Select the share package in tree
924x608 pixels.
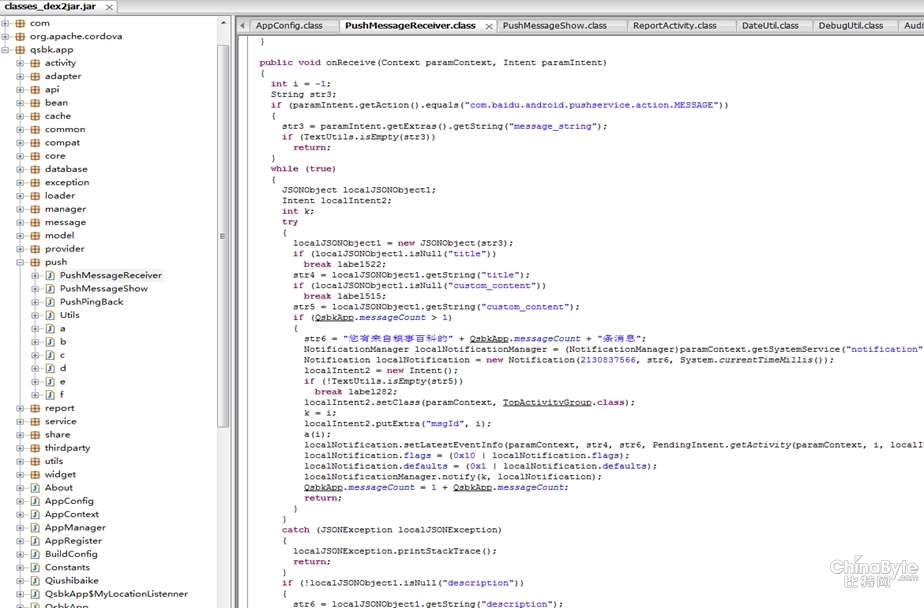point(57,435)
